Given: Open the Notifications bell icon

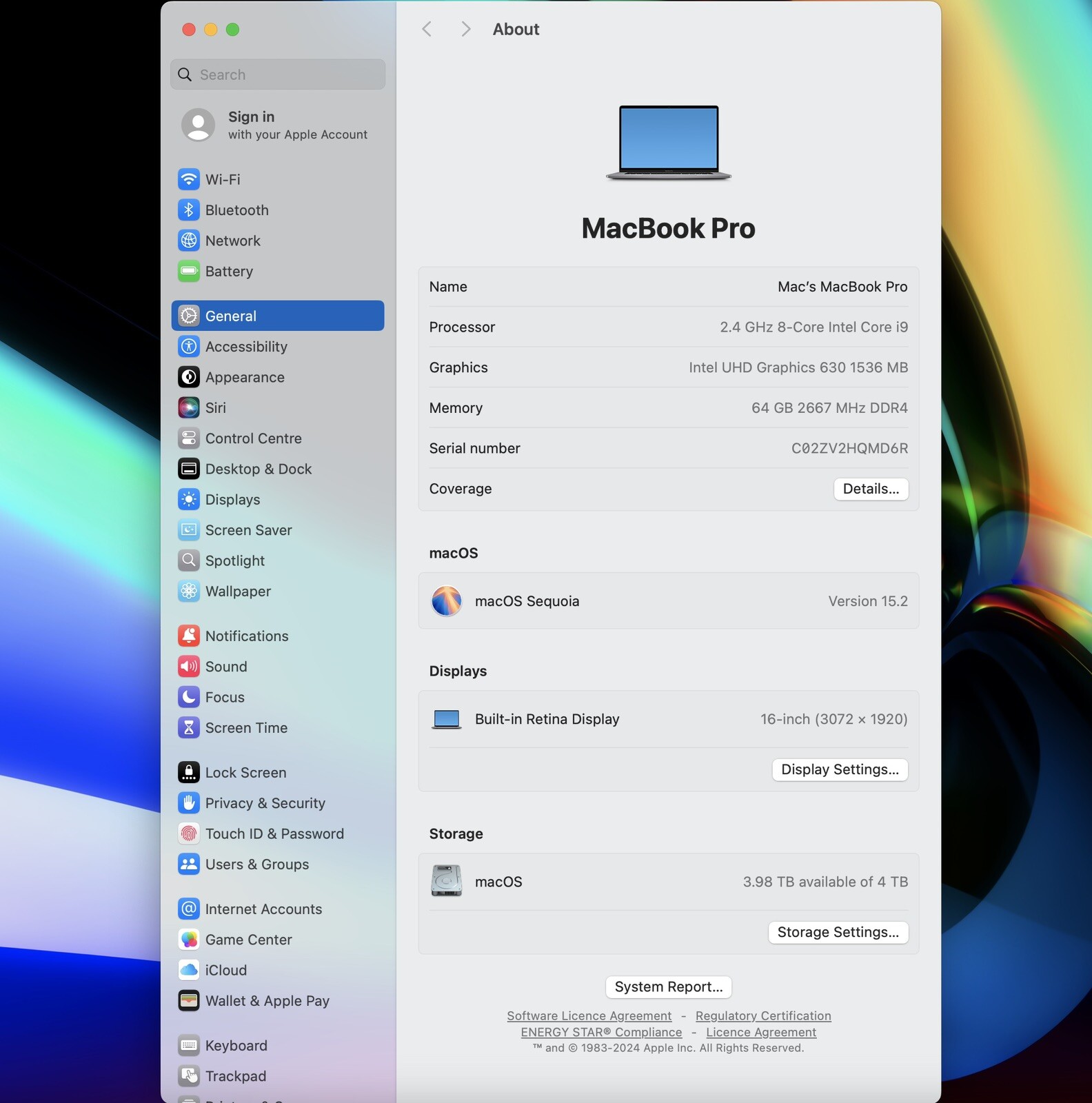Looking at the screenshot, I should coord(188,636).
